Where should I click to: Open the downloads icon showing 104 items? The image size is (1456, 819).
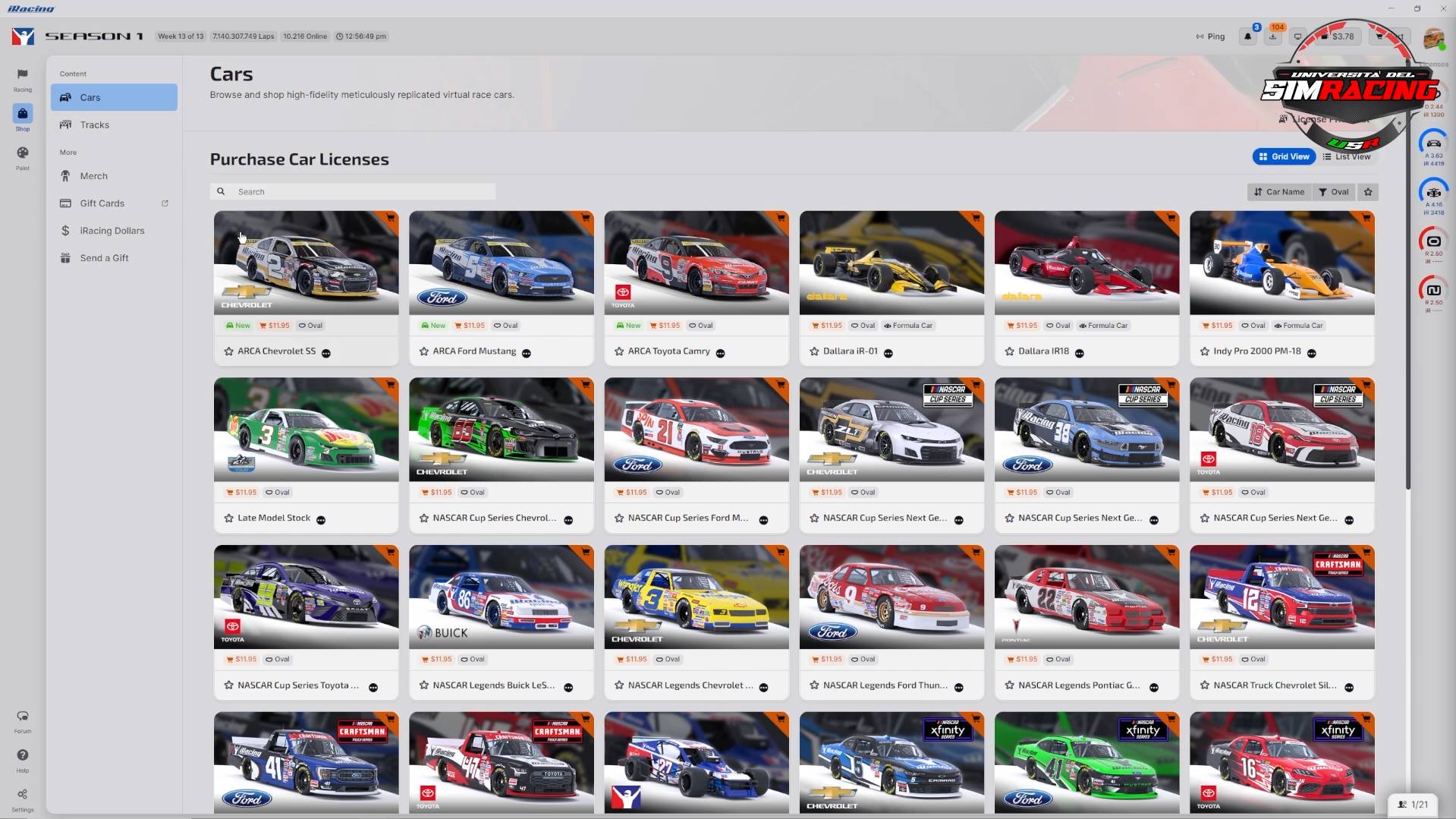point(1273,36)
